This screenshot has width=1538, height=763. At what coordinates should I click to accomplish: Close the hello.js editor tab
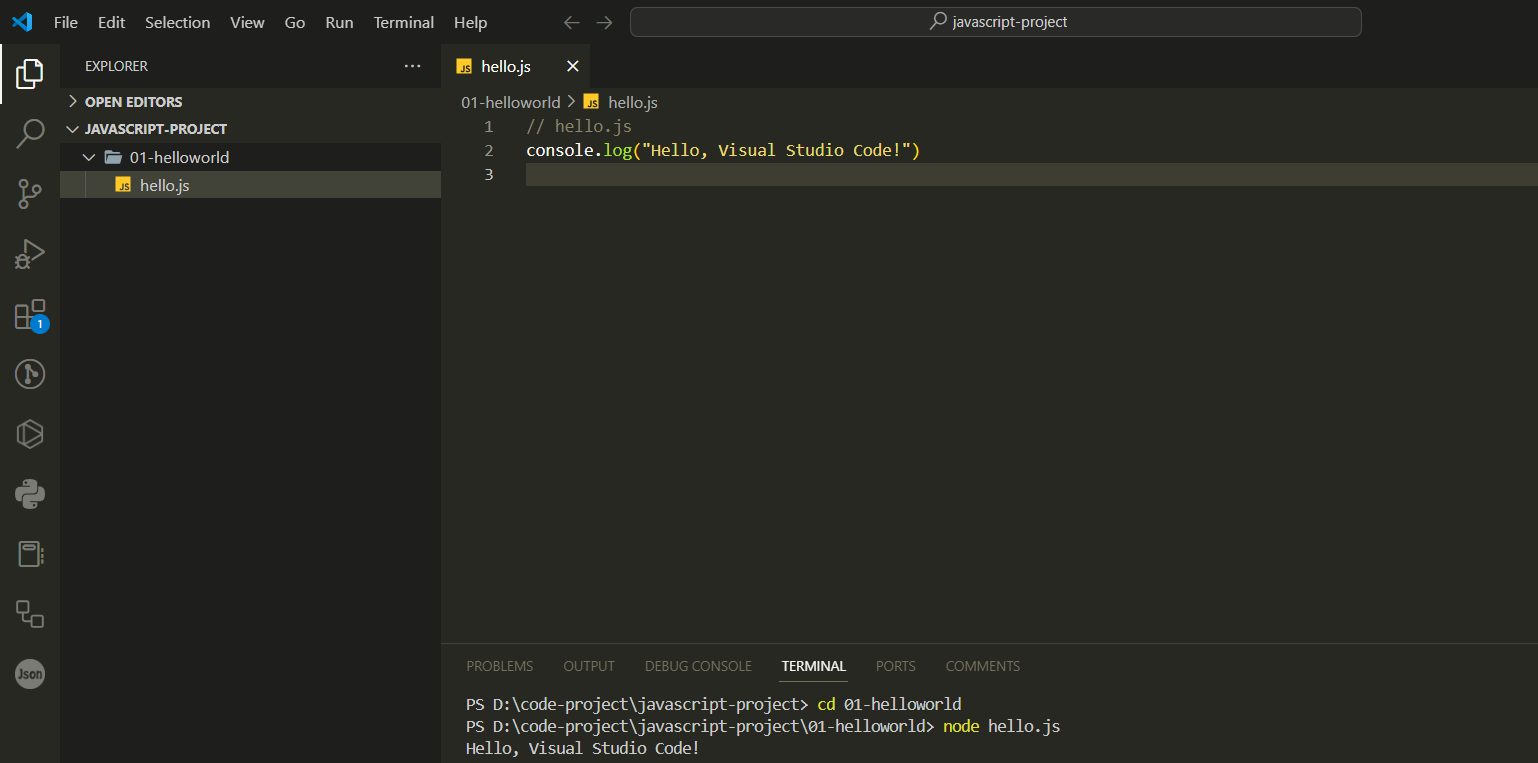[x=573, y=66]
